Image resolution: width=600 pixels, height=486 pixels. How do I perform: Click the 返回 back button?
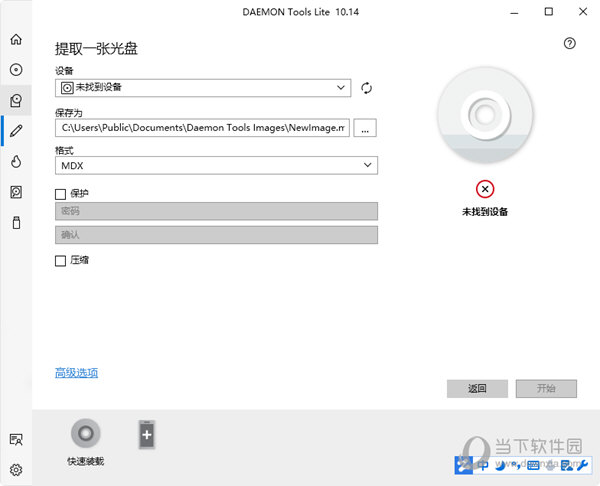pos(477,388)
